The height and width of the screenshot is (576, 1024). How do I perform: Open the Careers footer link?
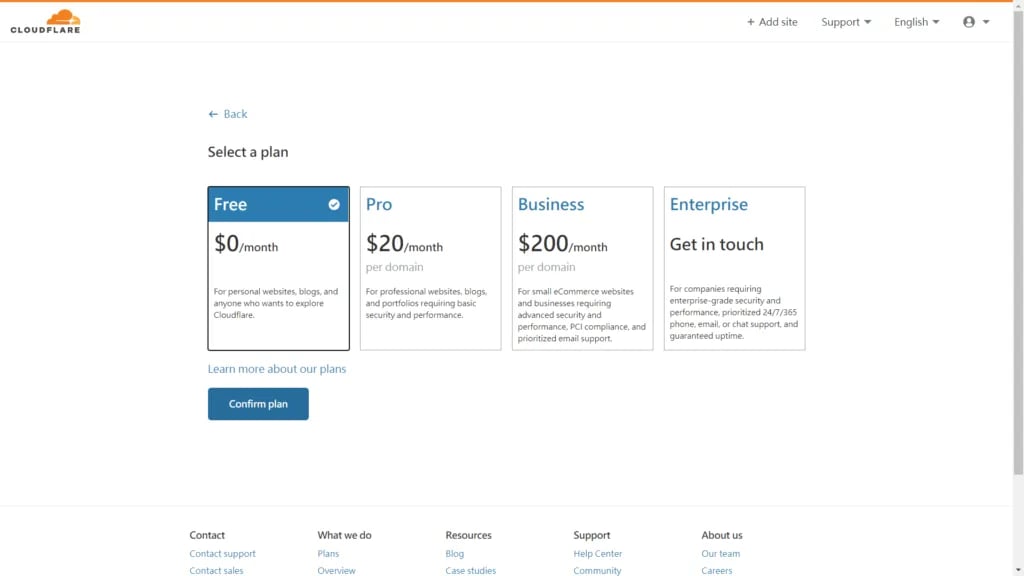716,570
